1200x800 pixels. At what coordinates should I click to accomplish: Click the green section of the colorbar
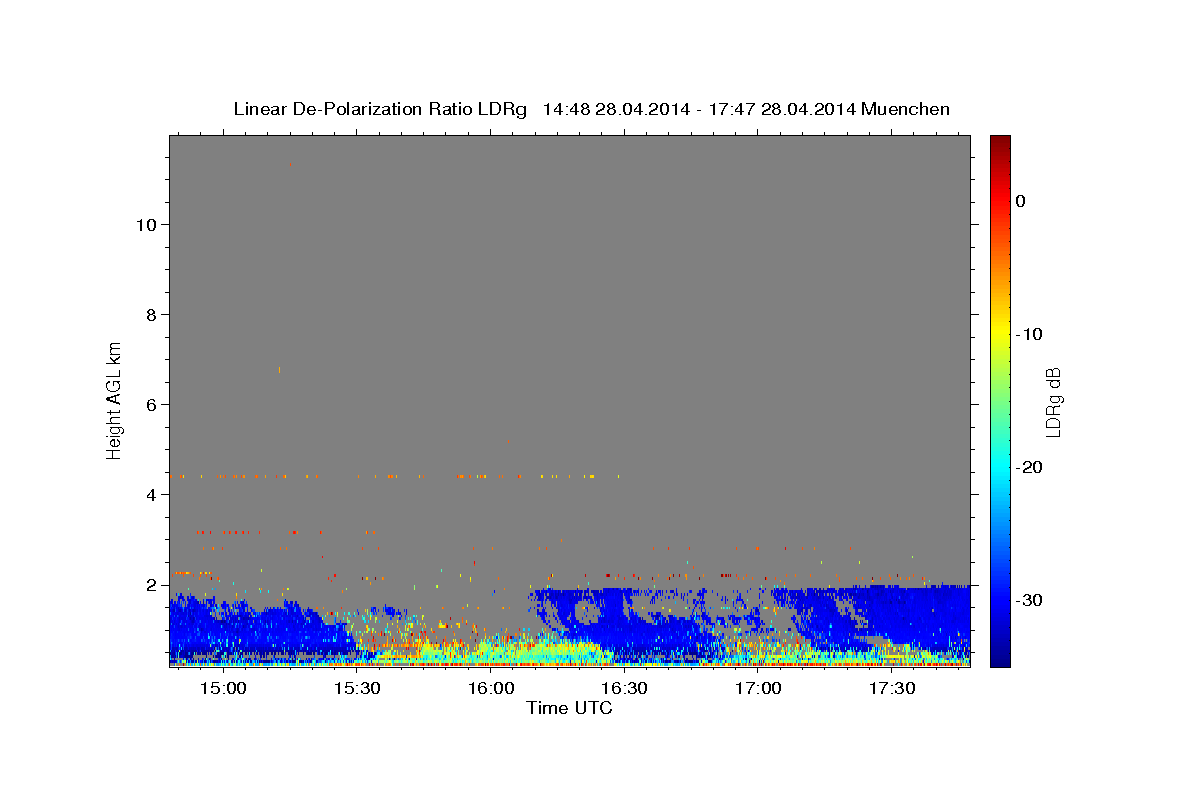(x=1000, y=400)
